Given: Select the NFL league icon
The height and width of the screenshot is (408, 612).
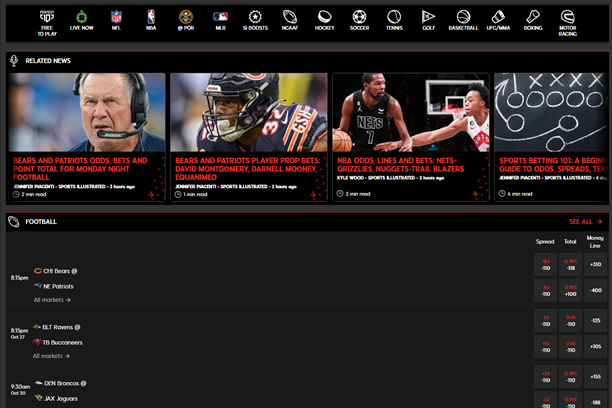Looking at the screenshot, I should click(116, 20).
